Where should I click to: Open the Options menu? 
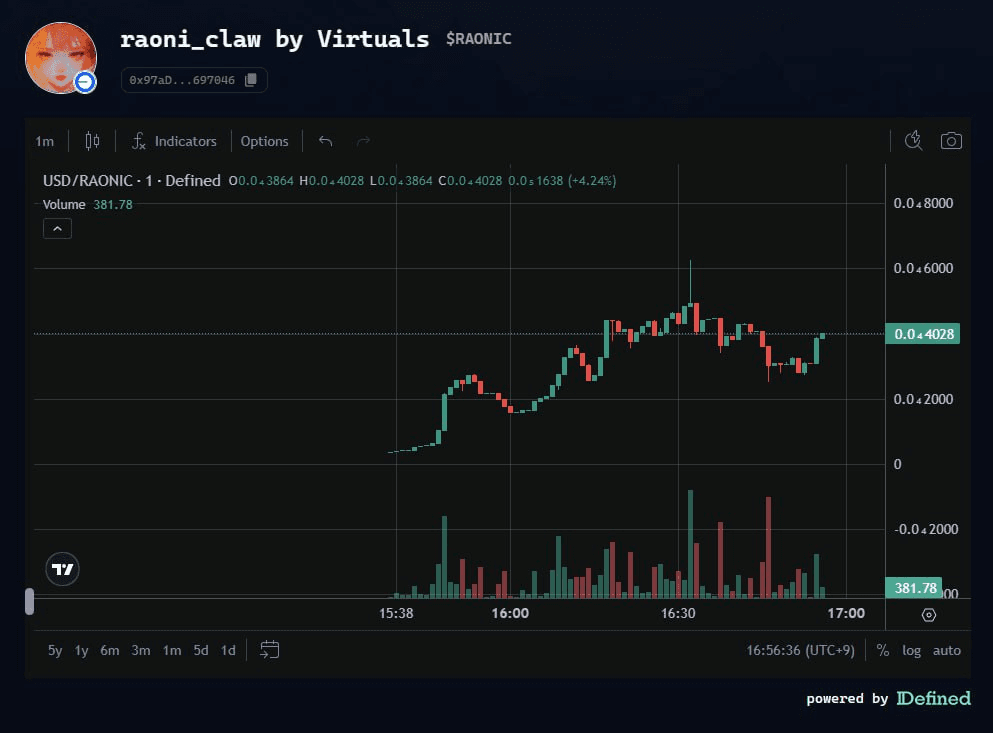point(264,141)
